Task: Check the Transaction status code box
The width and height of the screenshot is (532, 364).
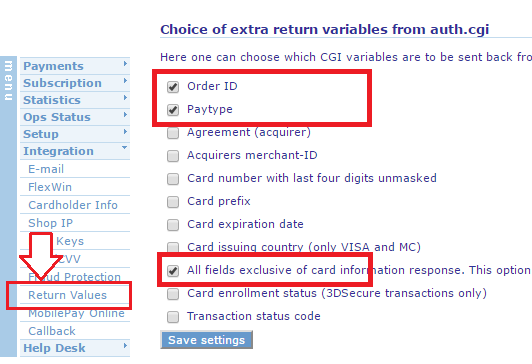Action: (173, 317)
